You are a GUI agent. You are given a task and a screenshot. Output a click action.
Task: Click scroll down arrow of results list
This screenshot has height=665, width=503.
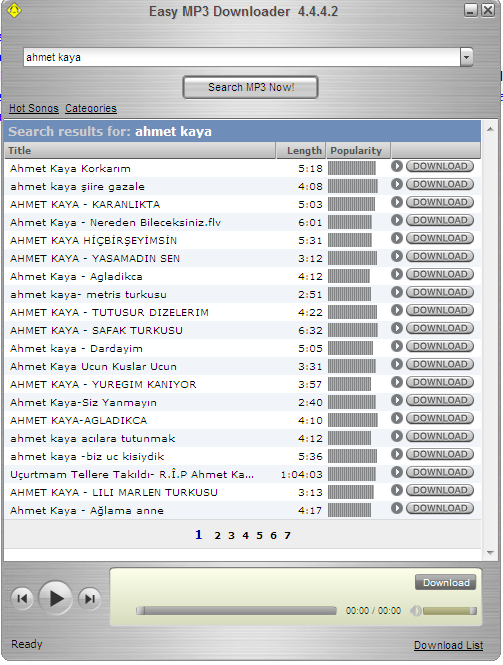[x=490, y=553]
